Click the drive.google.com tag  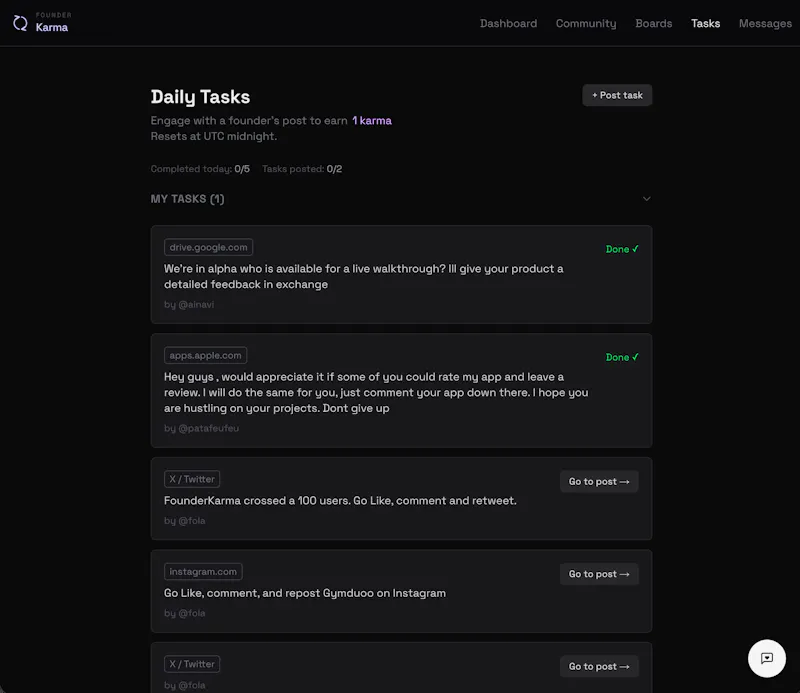[x=208, y=247]
